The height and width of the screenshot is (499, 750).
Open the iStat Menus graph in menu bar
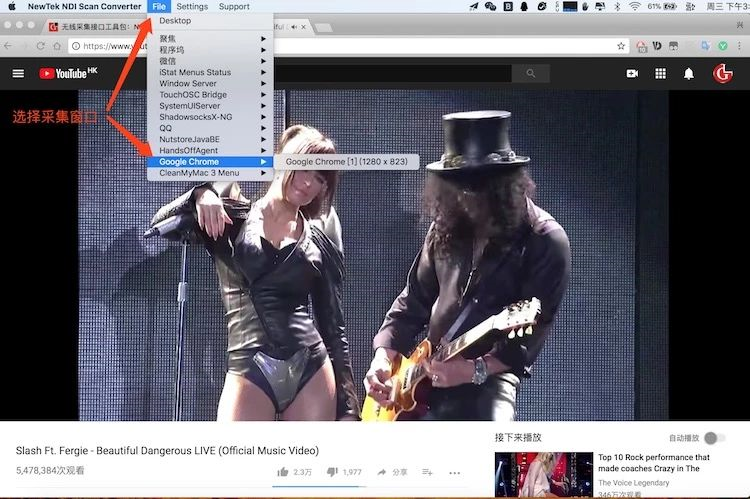pyautogui.click(x=570, y=6)
